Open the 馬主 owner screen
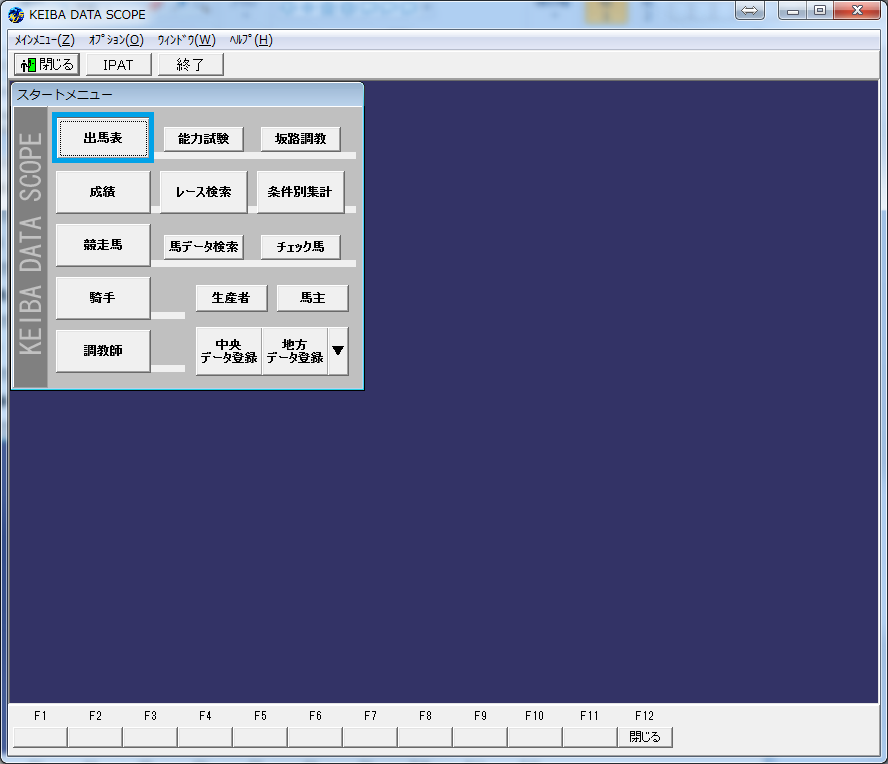 pos(312,298)
